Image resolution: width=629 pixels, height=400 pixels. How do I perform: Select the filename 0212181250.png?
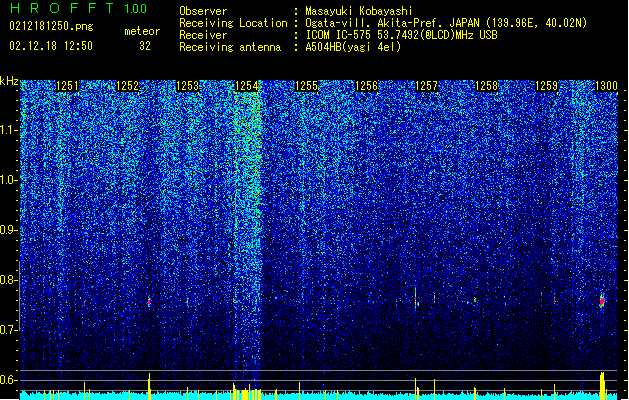coord(51,26)
